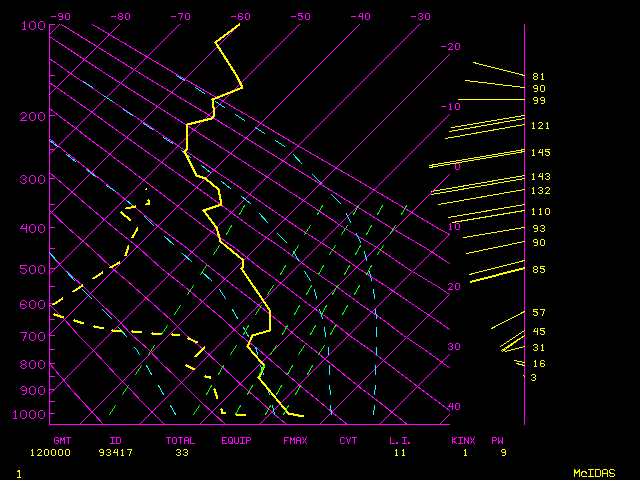The image size is (640, 480).
Task: Click the McIDAS label in bottom corner
Action: point(594,472)
